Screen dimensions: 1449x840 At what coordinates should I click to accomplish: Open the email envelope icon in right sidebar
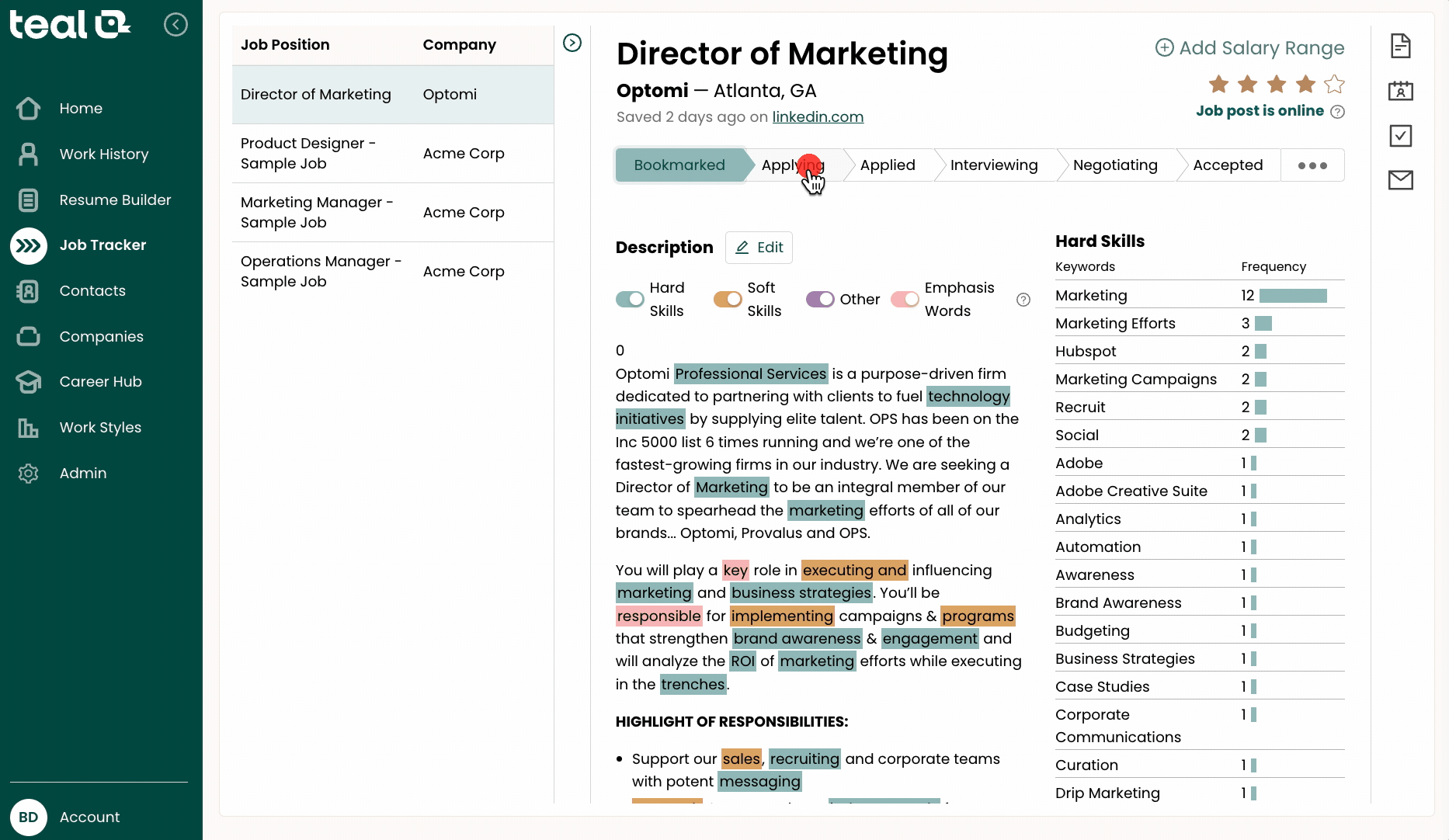(x=1400, y=180)
